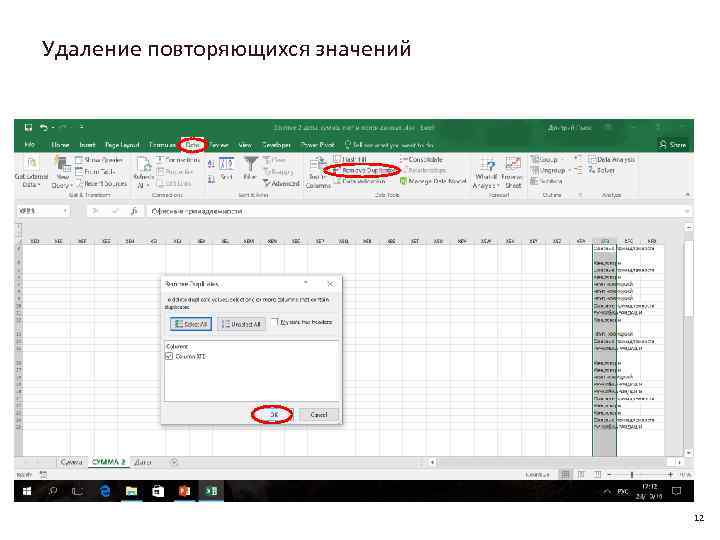Close the Remove Duplicates dialog with the X

click(331, 284)
